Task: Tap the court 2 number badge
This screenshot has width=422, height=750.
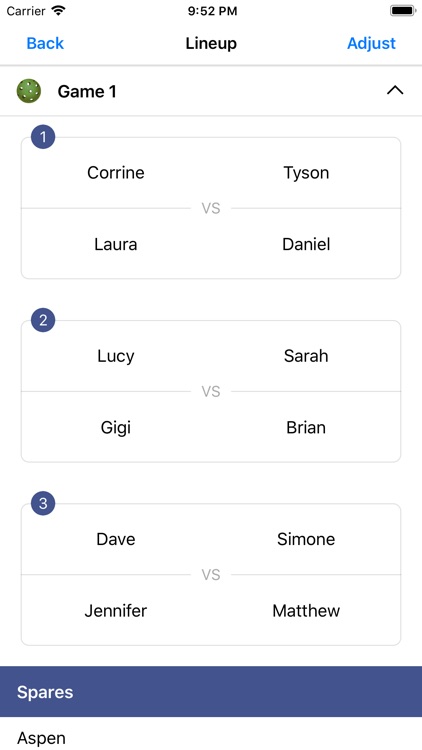Action: point(43,320)
